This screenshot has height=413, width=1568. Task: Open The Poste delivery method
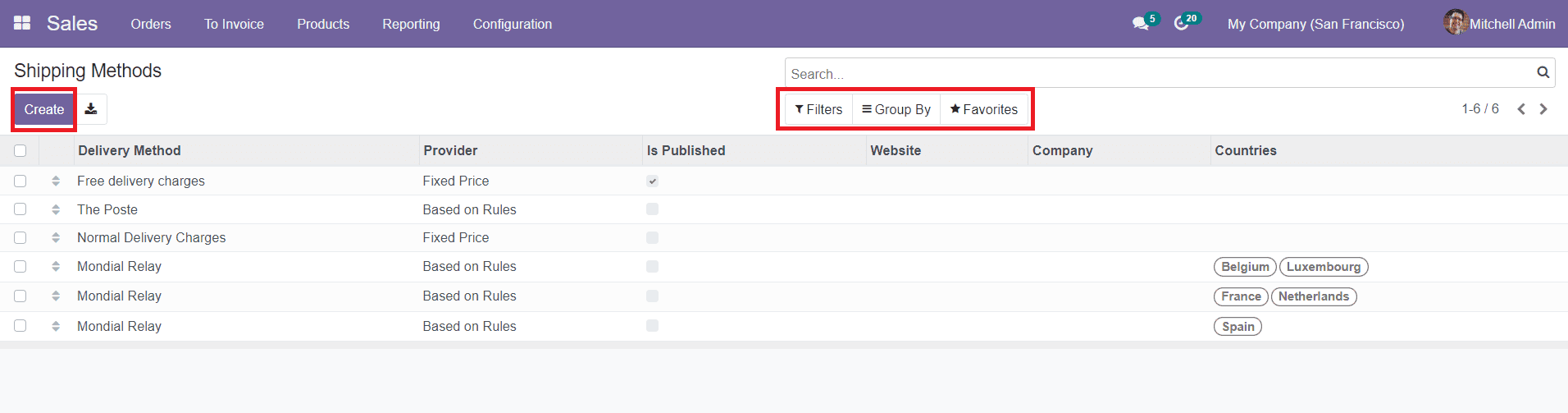pyautogui.click(x=107, y=209)
